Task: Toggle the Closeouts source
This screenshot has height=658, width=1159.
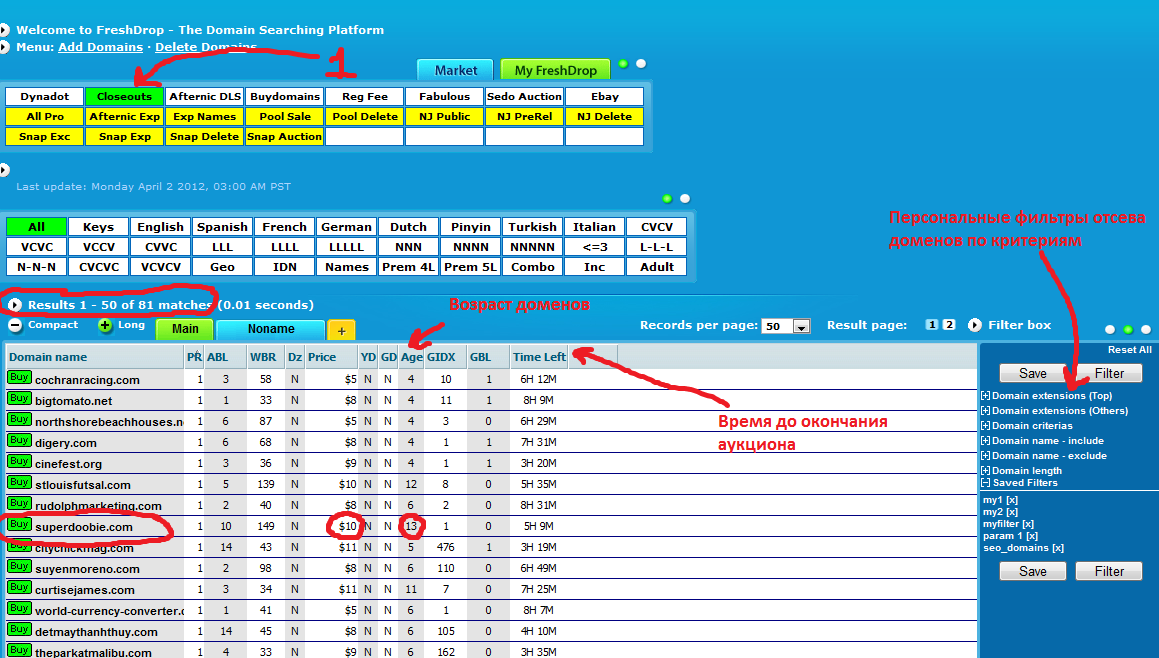Action: pyautogui.click(x=124, y=97)
